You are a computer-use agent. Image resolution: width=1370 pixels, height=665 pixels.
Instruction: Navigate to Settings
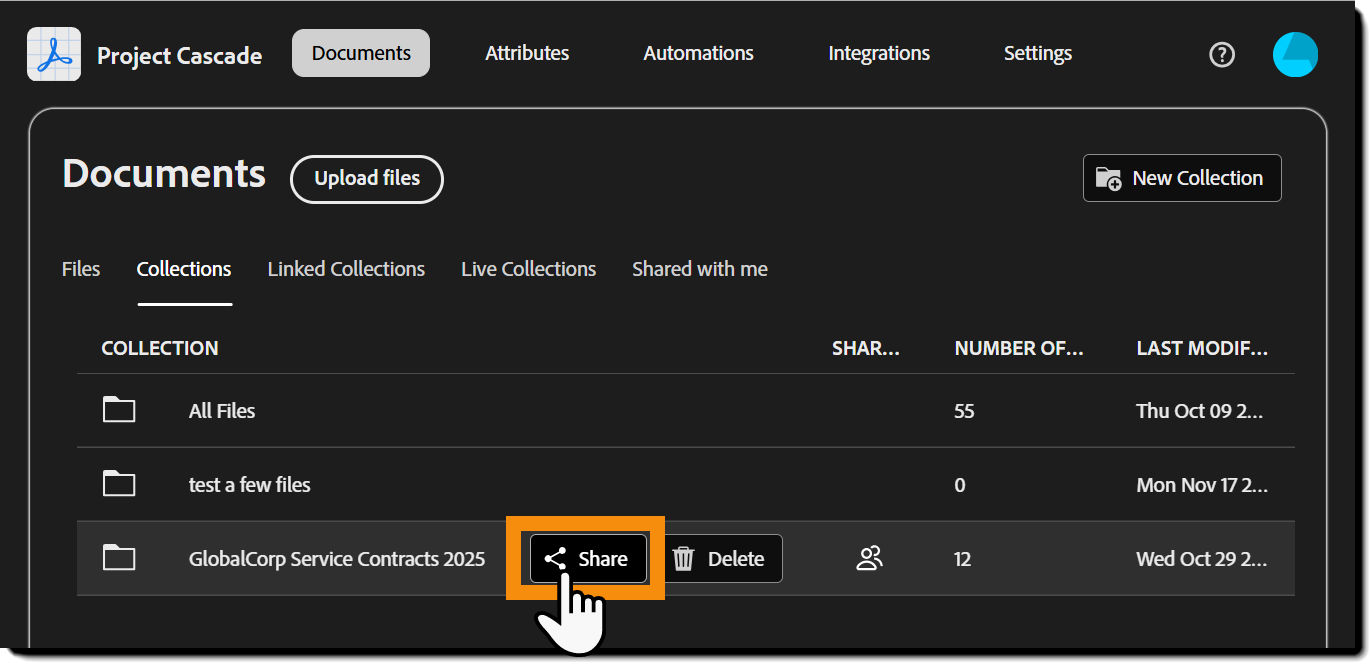click(1037, 53)
